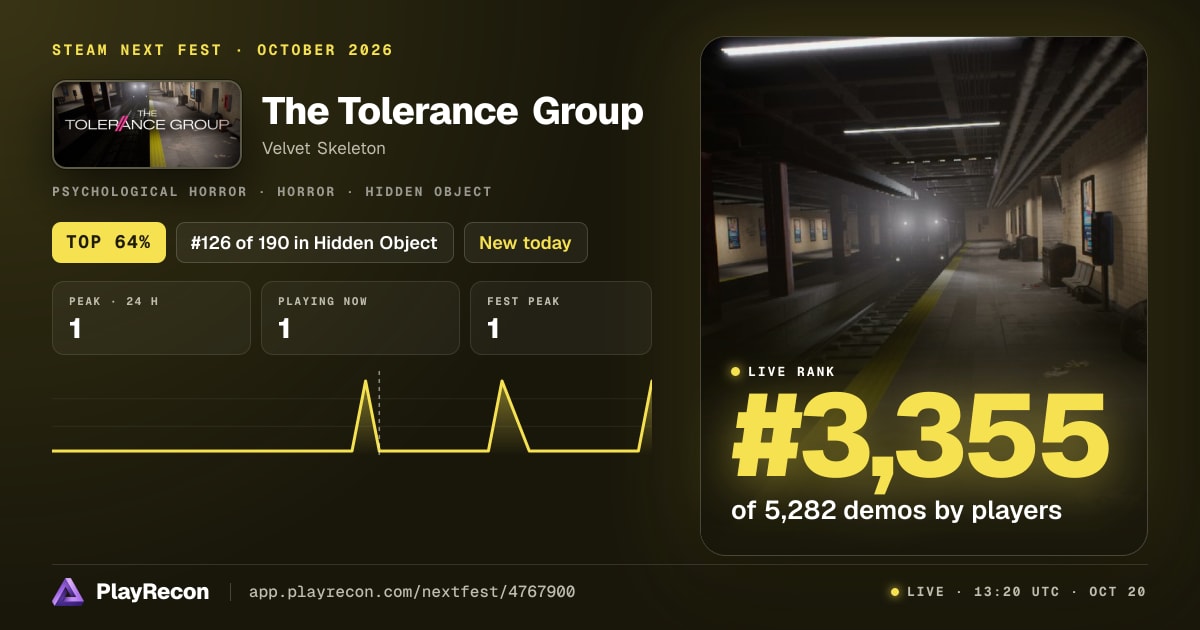
Task: Open the Fest Peak stat card
Action: pyautogui.click(x=561, y=318)
